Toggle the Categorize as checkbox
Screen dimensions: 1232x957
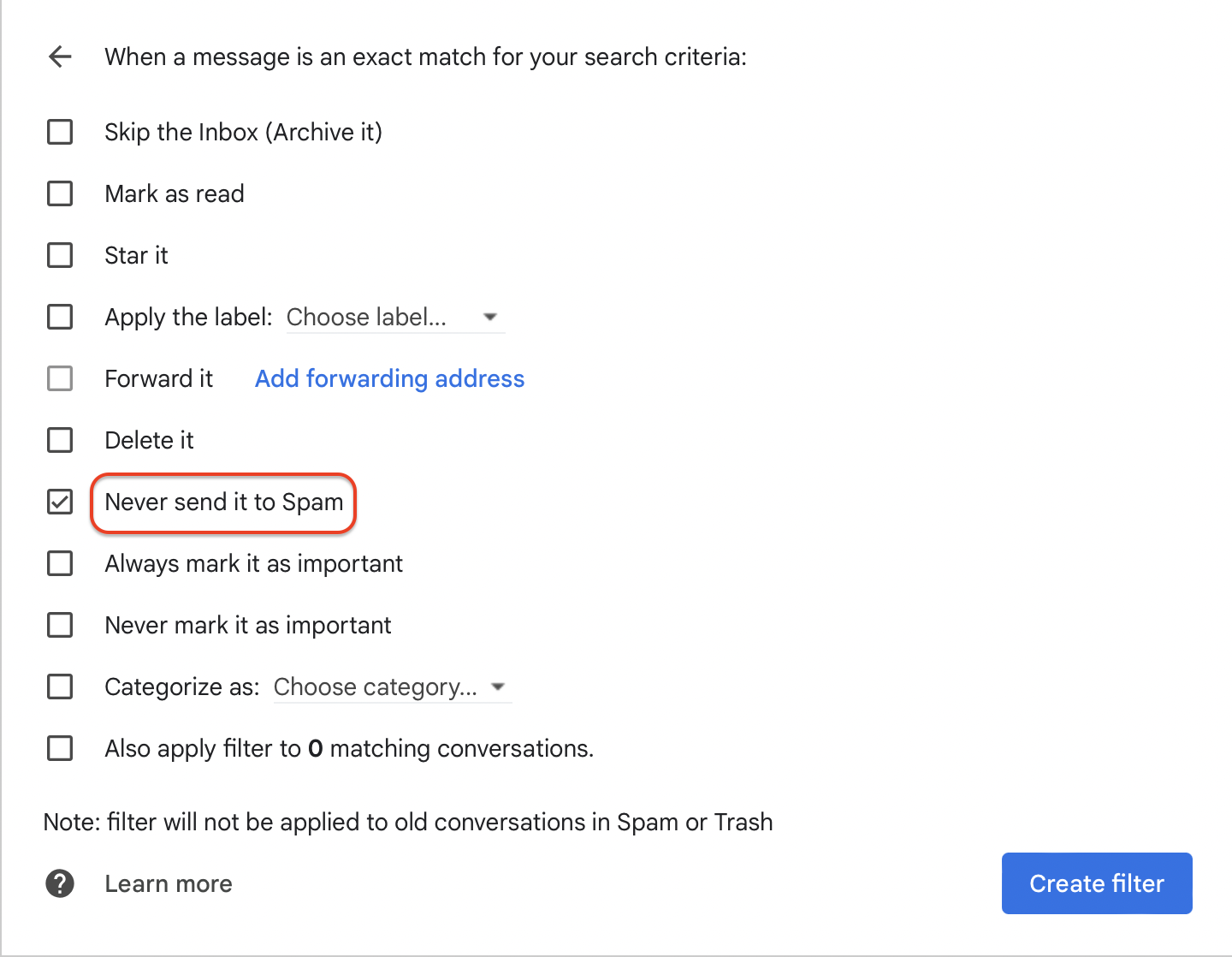click(x=60, y=687)
